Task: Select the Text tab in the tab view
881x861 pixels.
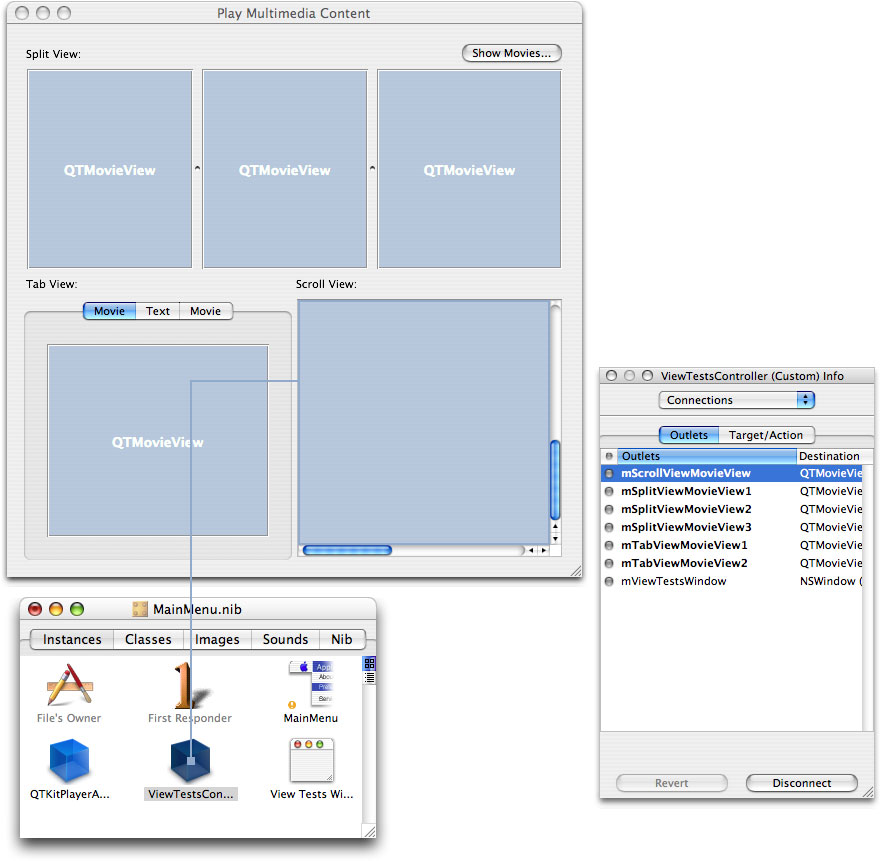Action: (157, 311)
